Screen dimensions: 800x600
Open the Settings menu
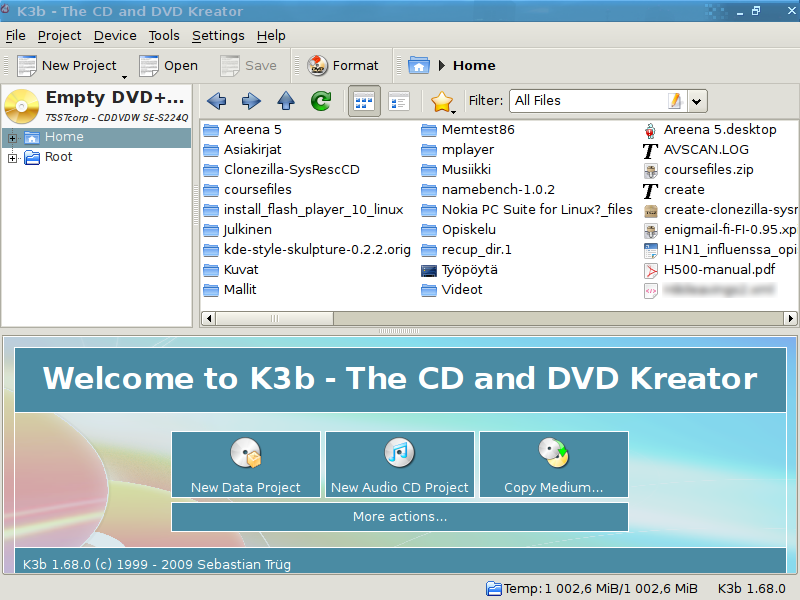218,36
